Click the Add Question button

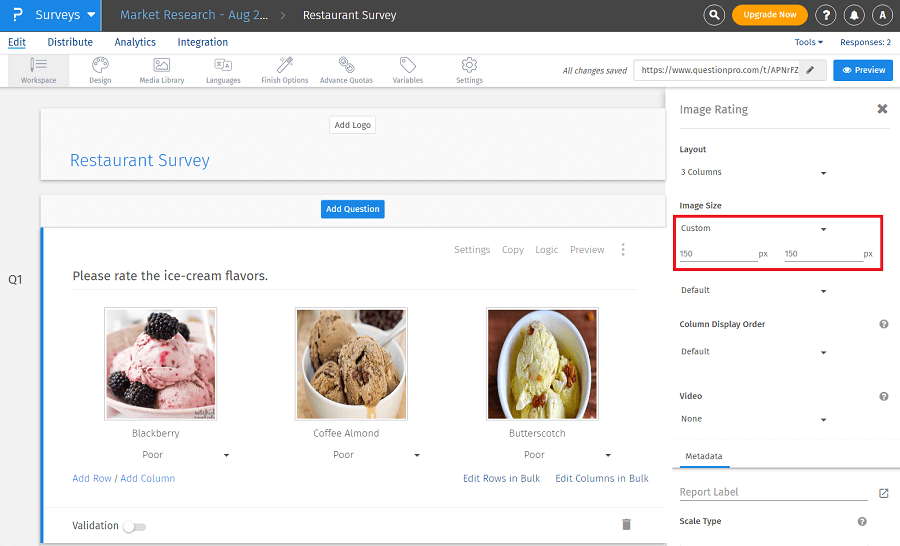353,209
